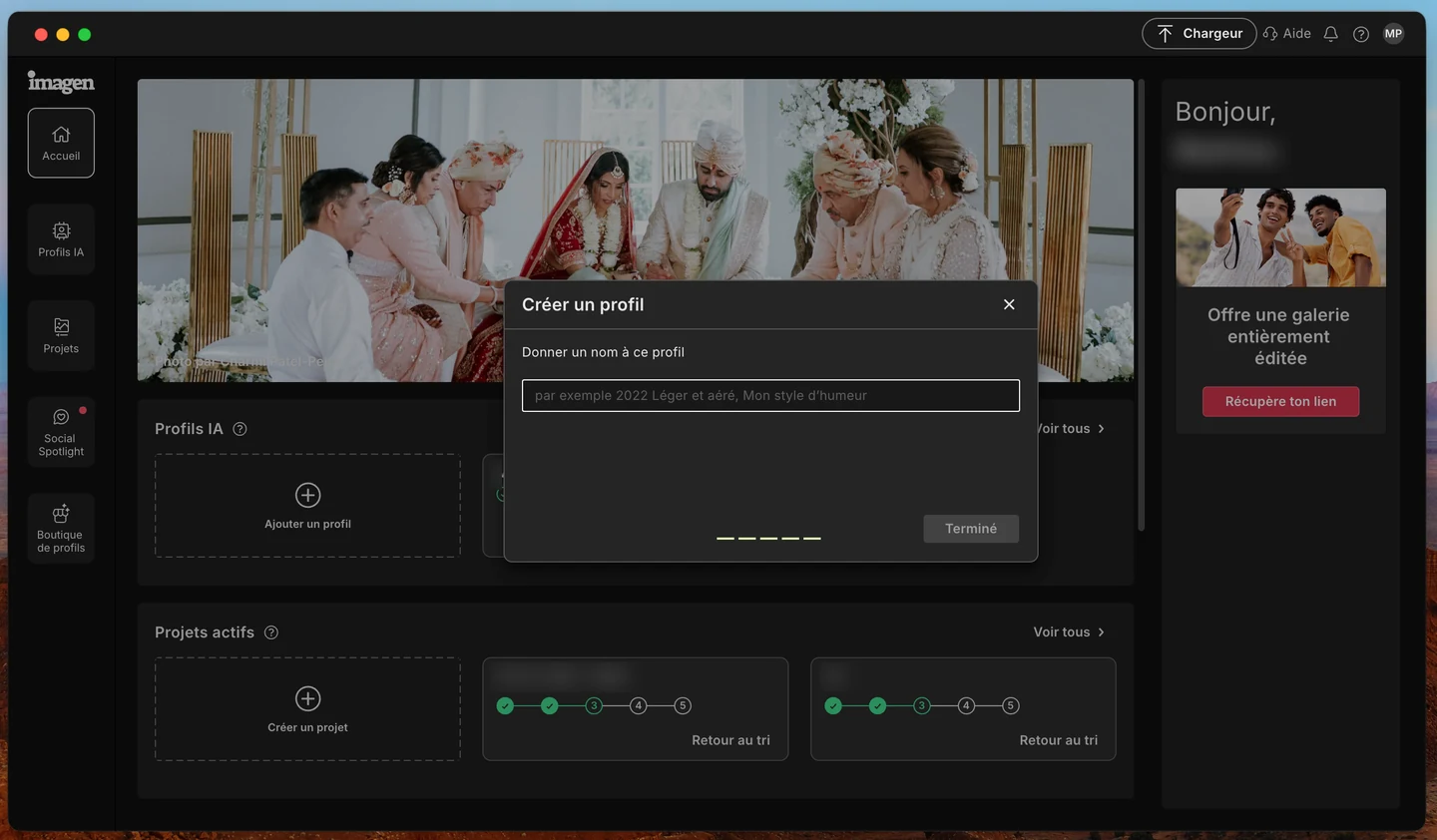Image resolution: width=1437 pixels, height=840 pixels.
Task: Select step 5 in the first project card
Action: [683, 705]
